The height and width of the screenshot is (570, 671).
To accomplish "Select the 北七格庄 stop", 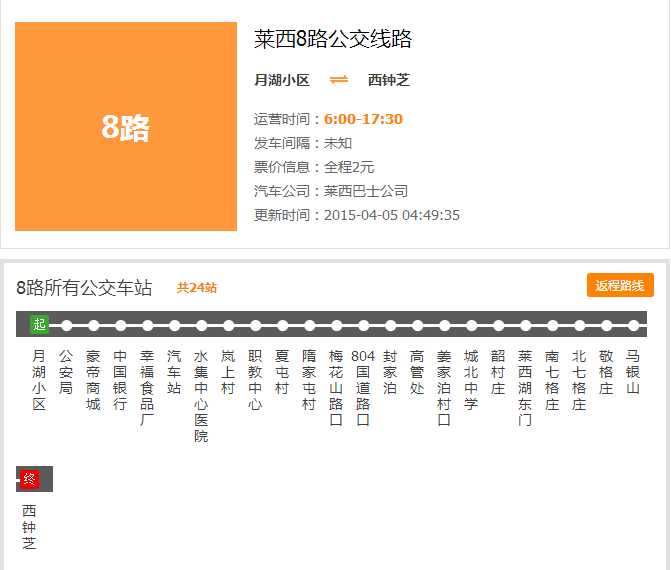I will coord(579,380).
